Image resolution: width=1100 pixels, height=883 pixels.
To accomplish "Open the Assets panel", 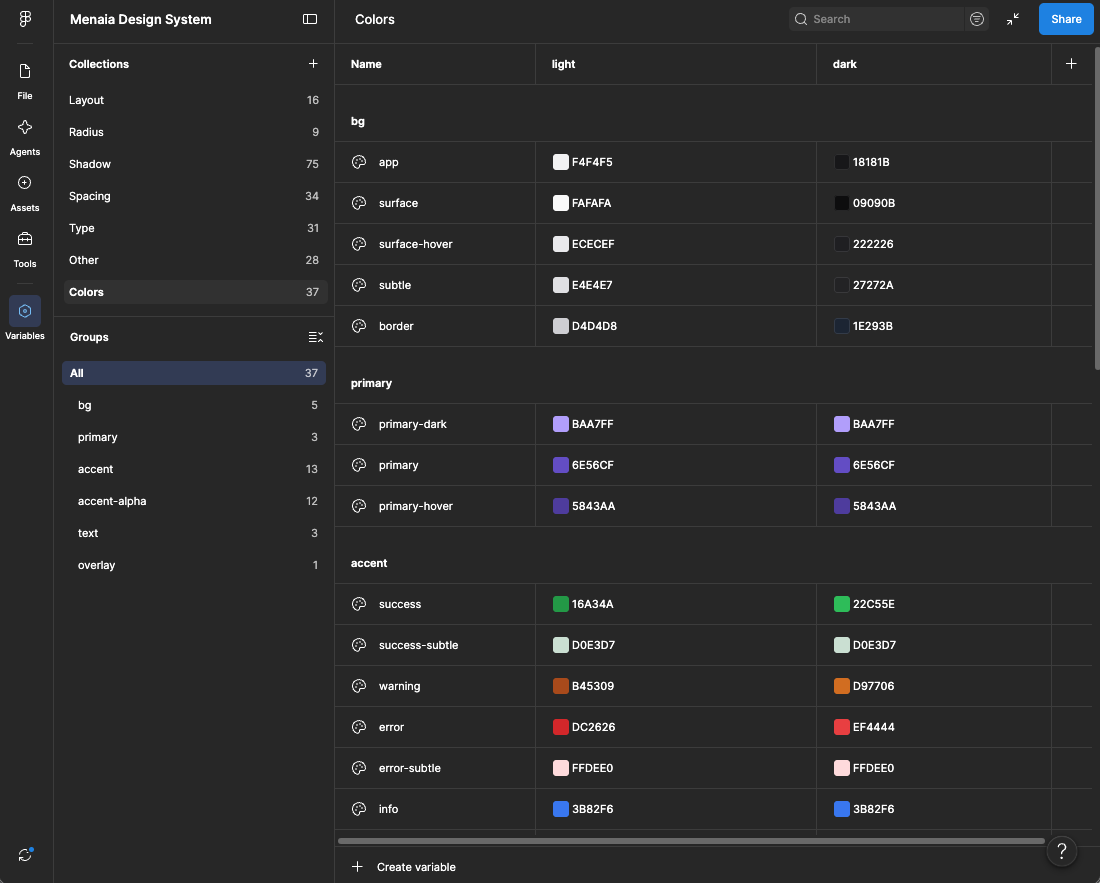I will [x=25, y=194].
